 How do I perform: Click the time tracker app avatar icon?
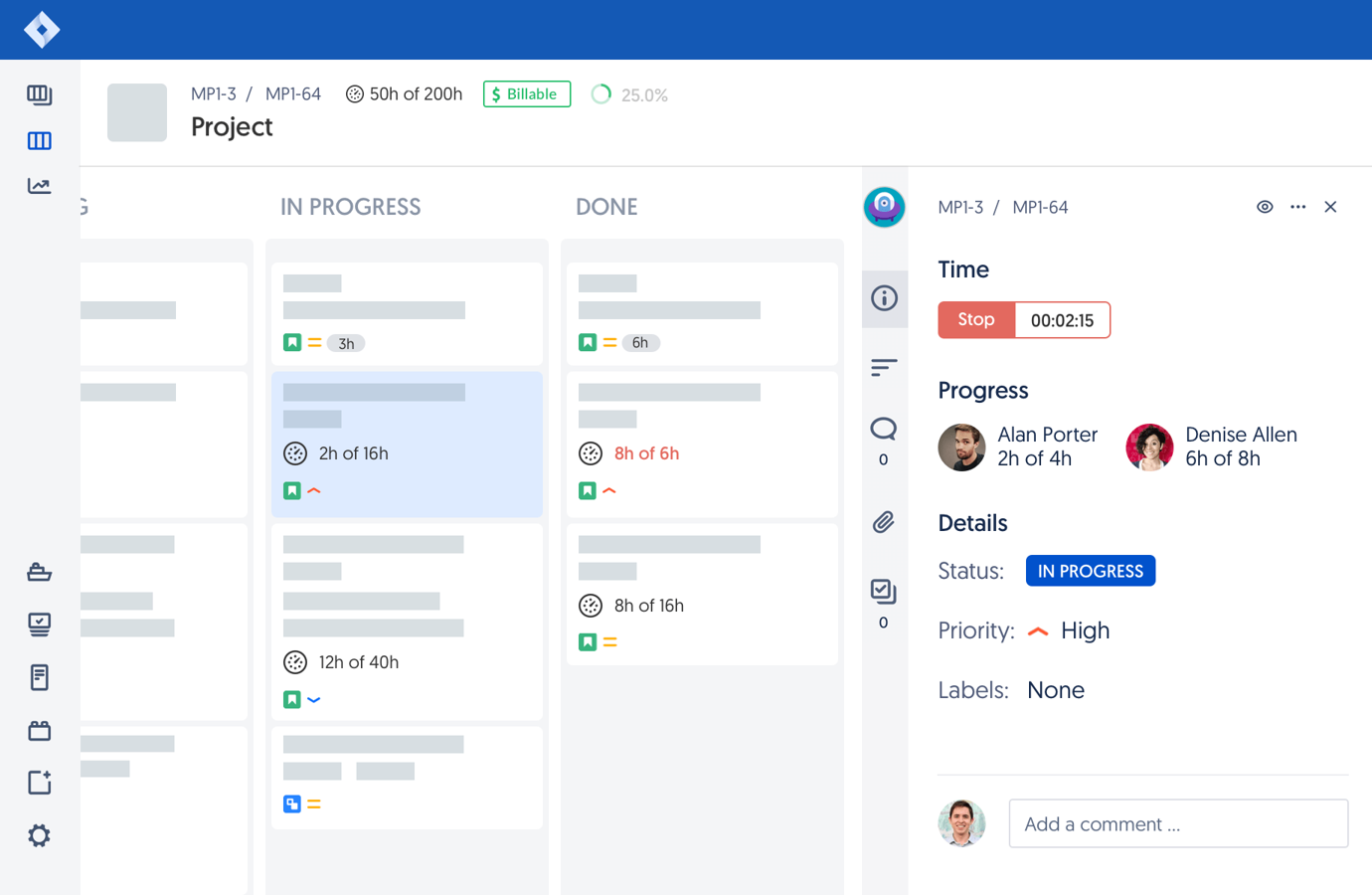(x=884, y=207)
